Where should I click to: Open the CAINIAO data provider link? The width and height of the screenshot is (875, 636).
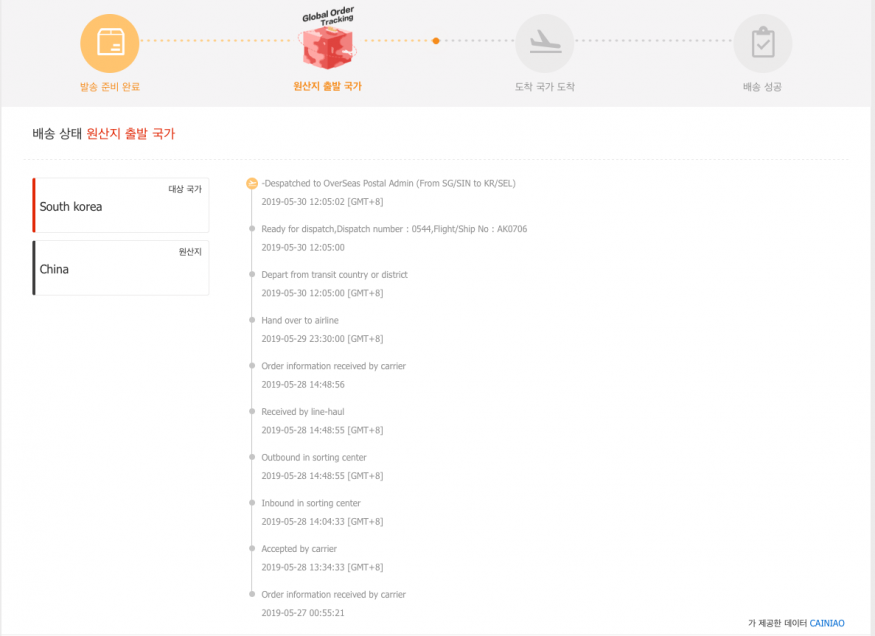(827, 623)
